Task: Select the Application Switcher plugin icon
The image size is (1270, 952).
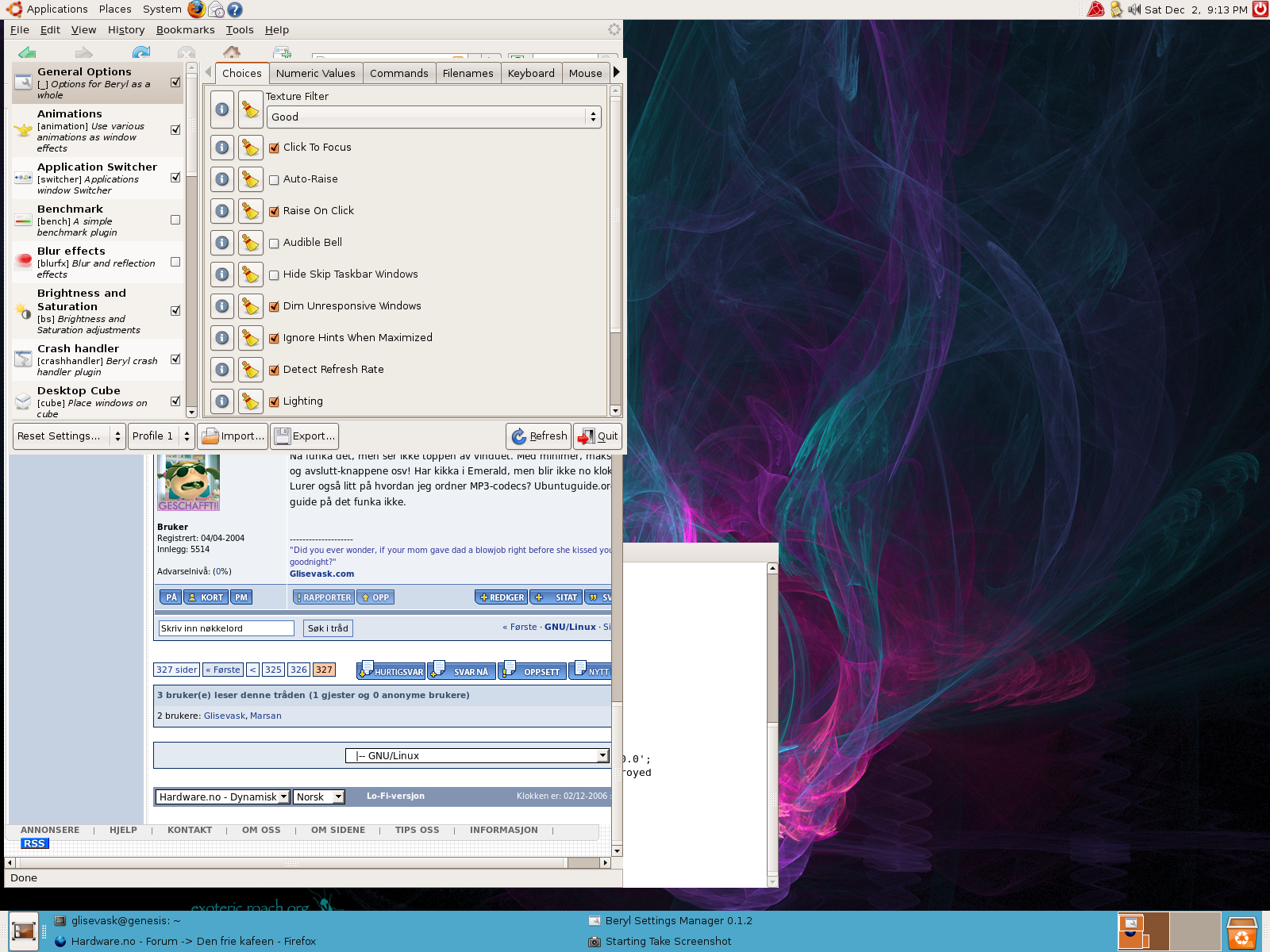Action: (23, 178)
